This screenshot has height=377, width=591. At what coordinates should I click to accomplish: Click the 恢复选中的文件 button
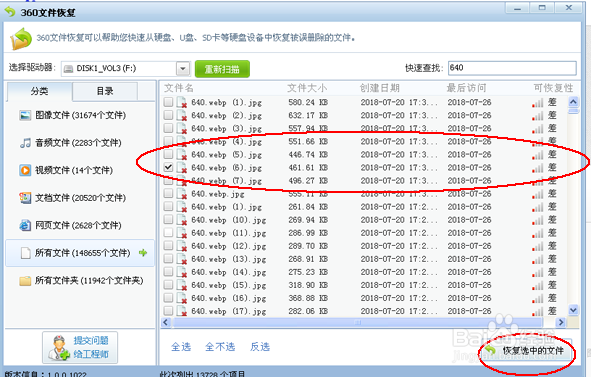(528, 351)
